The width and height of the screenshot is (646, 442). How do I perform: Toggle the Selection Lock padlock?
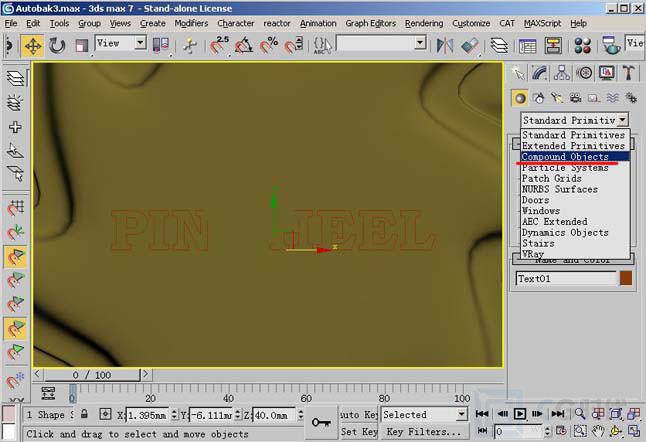pos(84,414)
